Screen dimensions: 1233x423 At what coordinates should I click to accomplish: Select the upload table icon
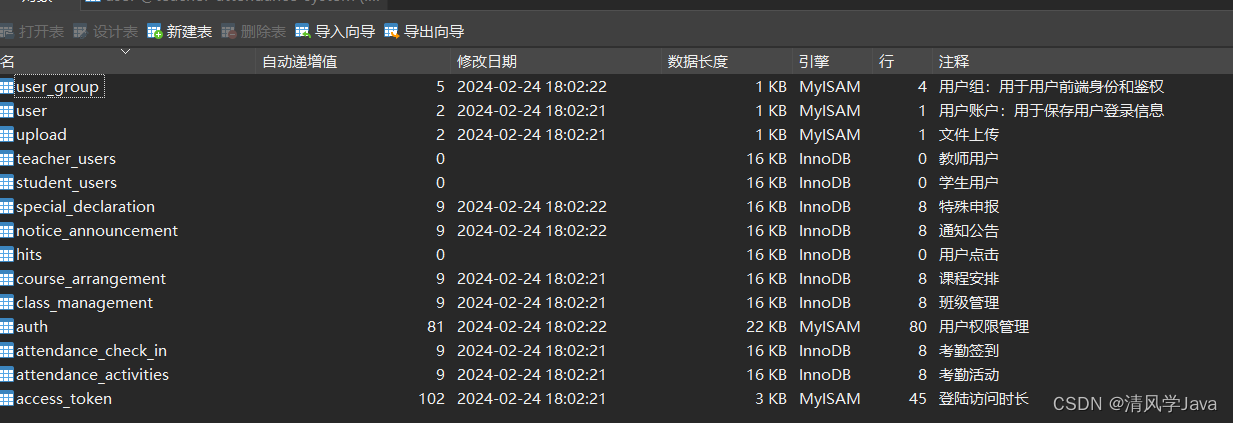coord(7,135)
